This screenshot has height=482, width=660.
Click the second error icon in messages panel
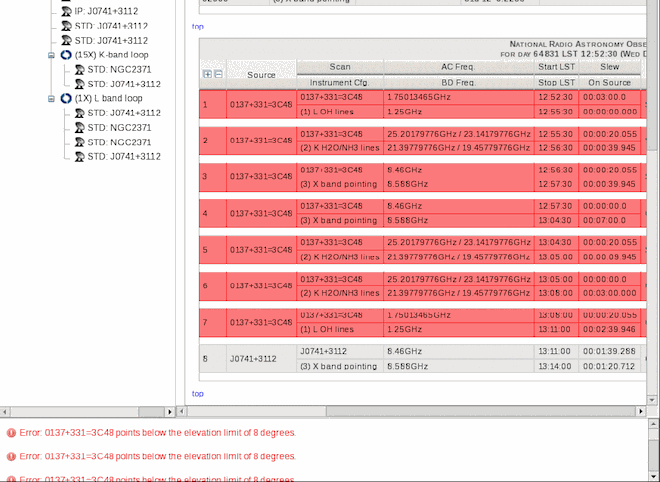(11, 456)
